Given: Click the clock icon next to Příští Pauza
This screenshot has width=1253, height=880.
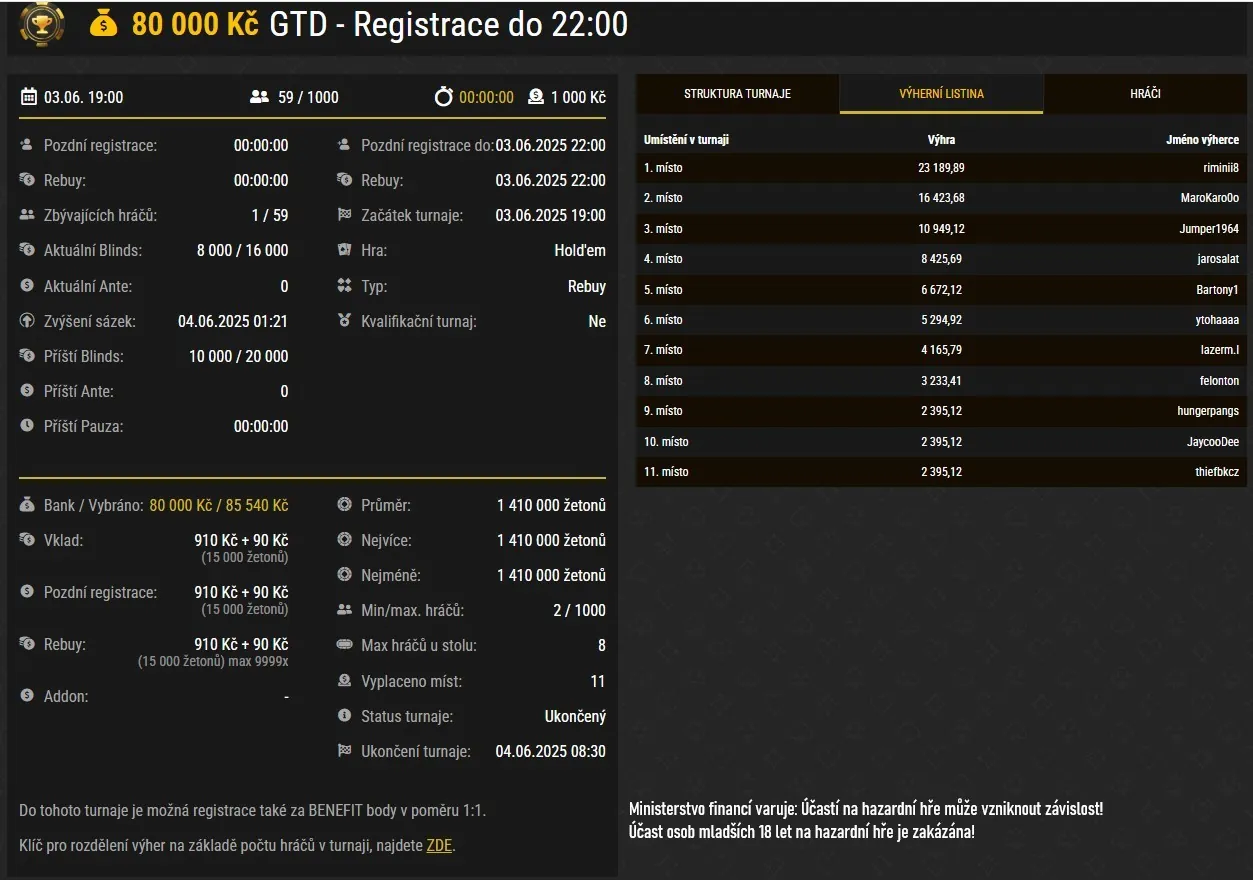Looking at the screenshot, I should (27, 426).
